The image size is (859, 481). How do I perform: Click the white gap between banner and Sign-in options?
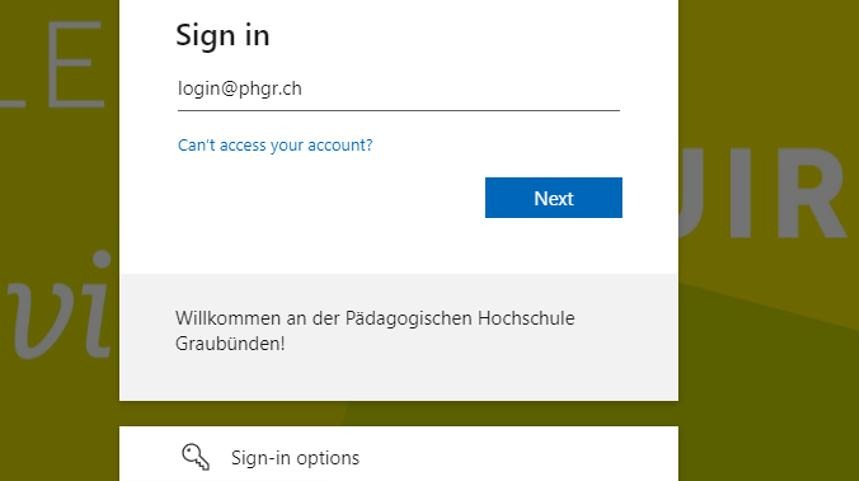click(x=398, y=413)
